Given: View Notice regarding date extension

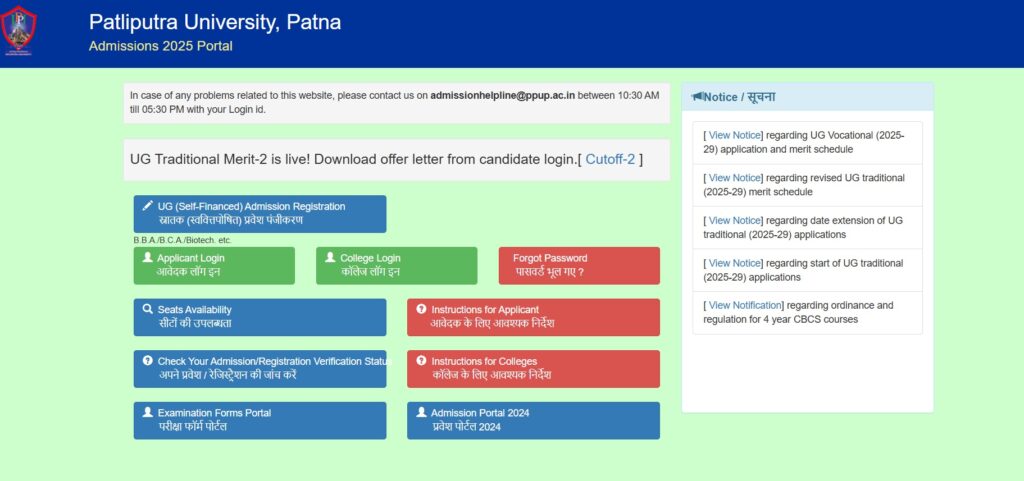Looking at the screenshot, I should (735, 221).
